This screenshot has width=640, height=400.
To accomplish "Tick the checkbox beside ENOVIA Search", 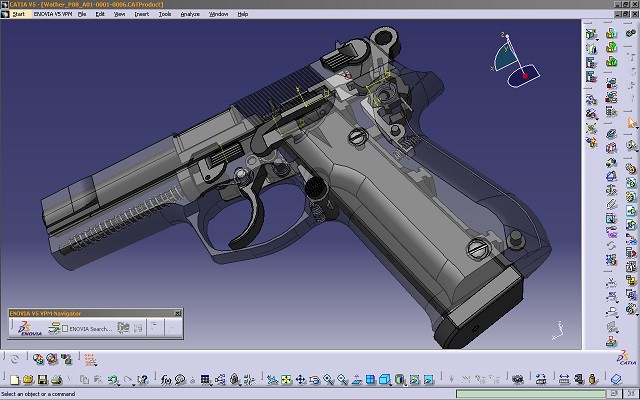I will point(65,328).
